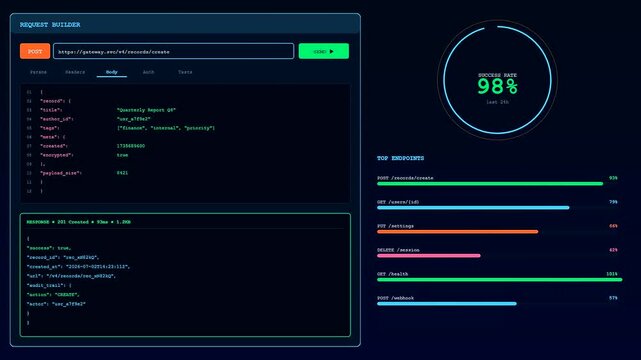Click the "actor" response line
Image resolution: width=641 pixels, height=360 pixels.
(x=56, y=304)
